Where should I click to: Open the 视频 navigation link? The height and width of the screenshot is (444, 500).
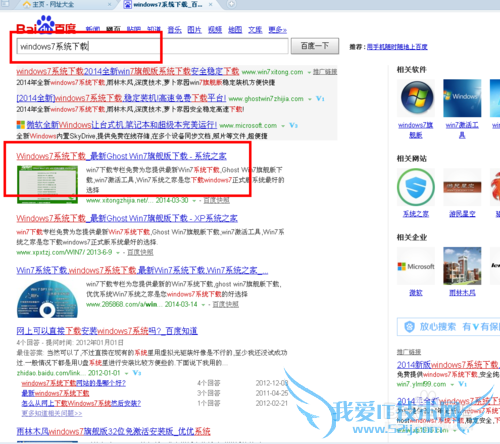tap(215, 30)
